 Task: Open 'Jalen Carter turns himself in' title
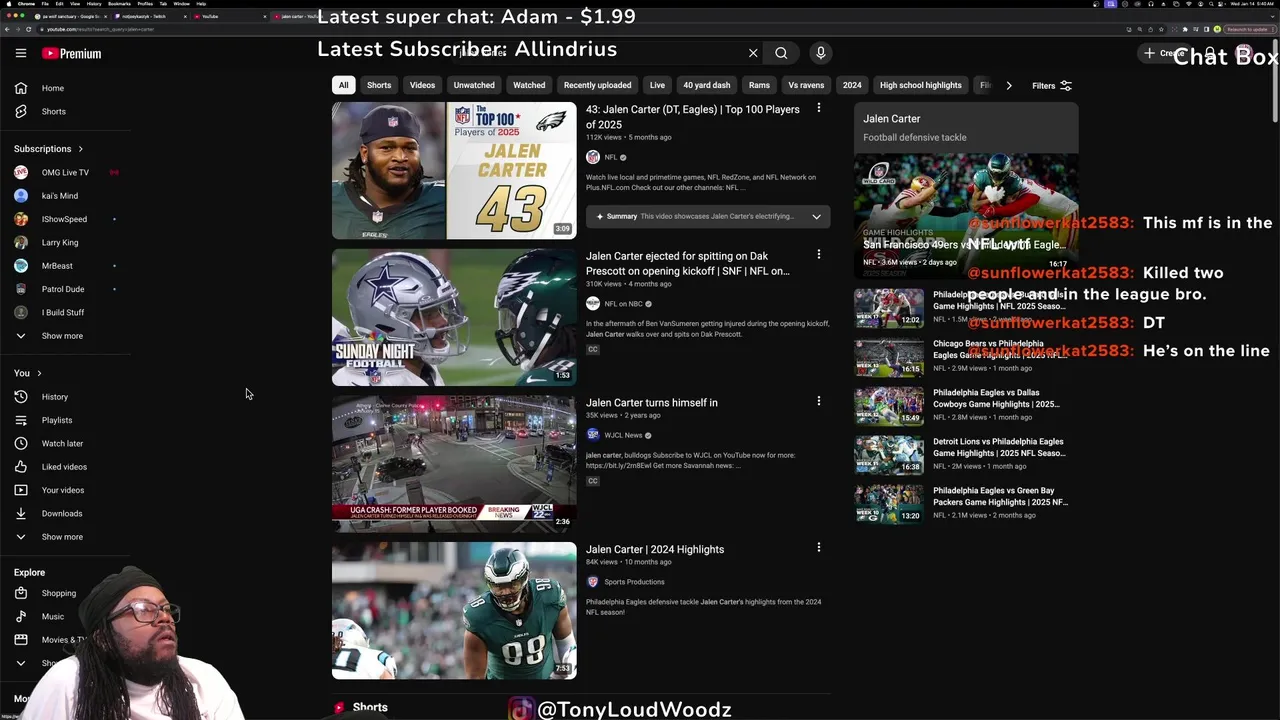tap(652, 403)
